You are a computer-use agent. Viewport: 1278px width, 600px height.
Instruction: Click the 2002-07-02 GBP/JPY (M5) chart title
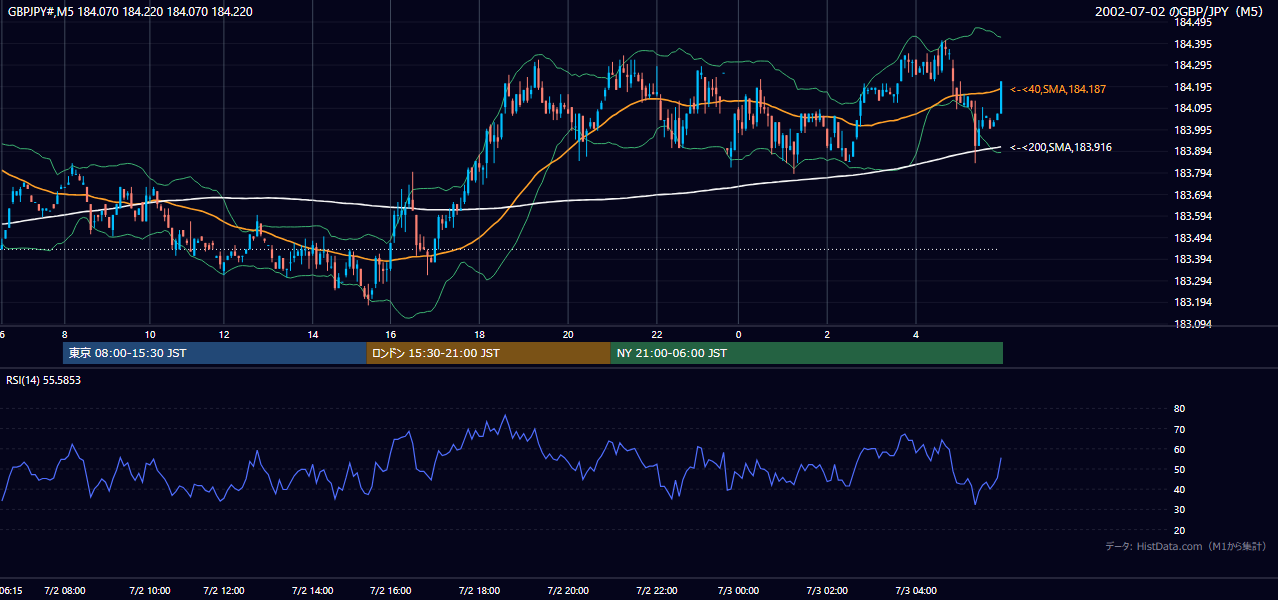coord(1181,12)
